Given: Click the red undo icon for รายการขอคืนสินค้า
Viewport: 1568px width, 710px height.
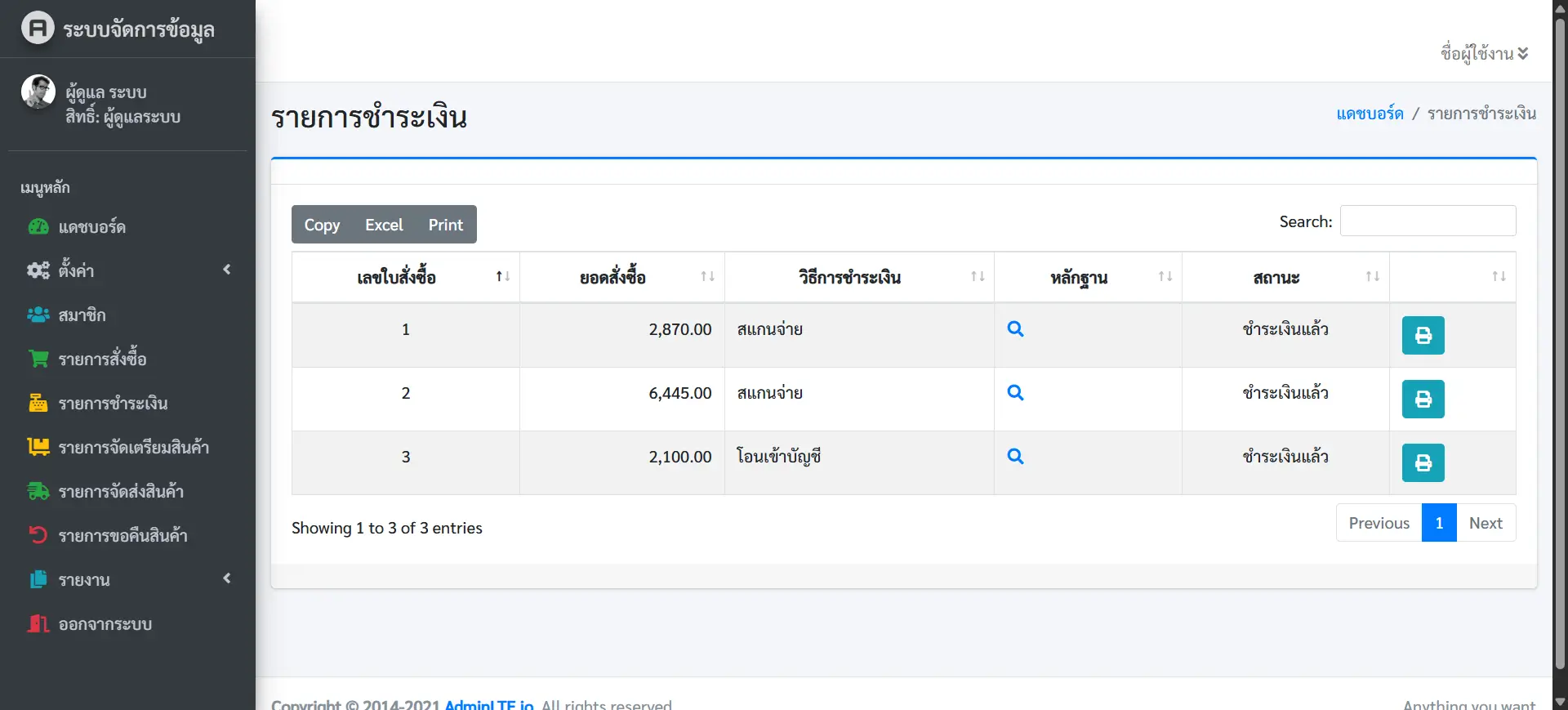Looking at the screenshot, I should (38, 535).
